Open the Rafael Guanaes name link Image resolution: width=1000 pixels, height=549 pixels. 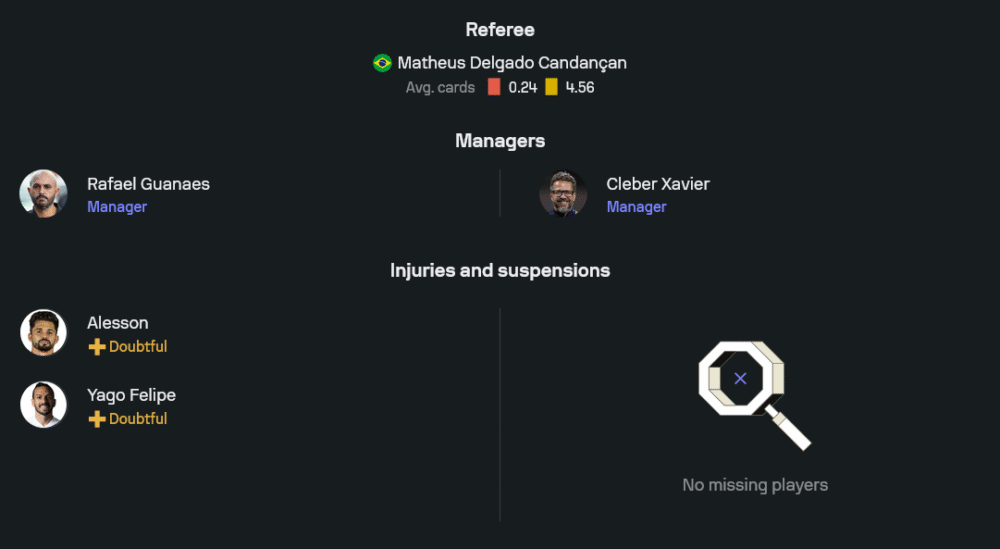tap(148, 184)
